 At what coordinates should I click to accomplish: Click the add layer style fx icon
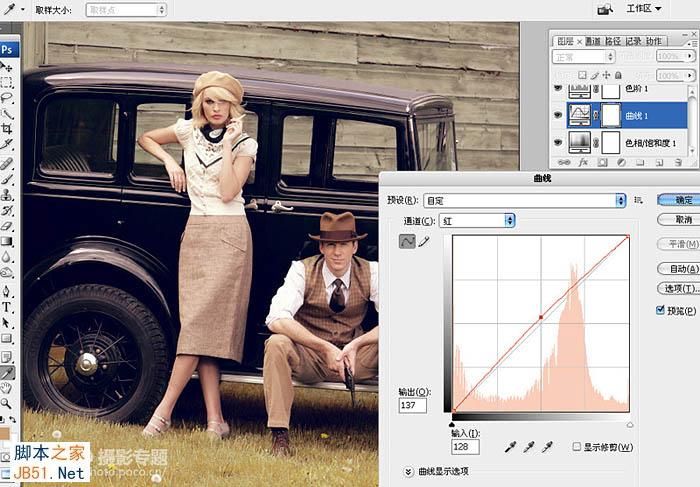583,163
